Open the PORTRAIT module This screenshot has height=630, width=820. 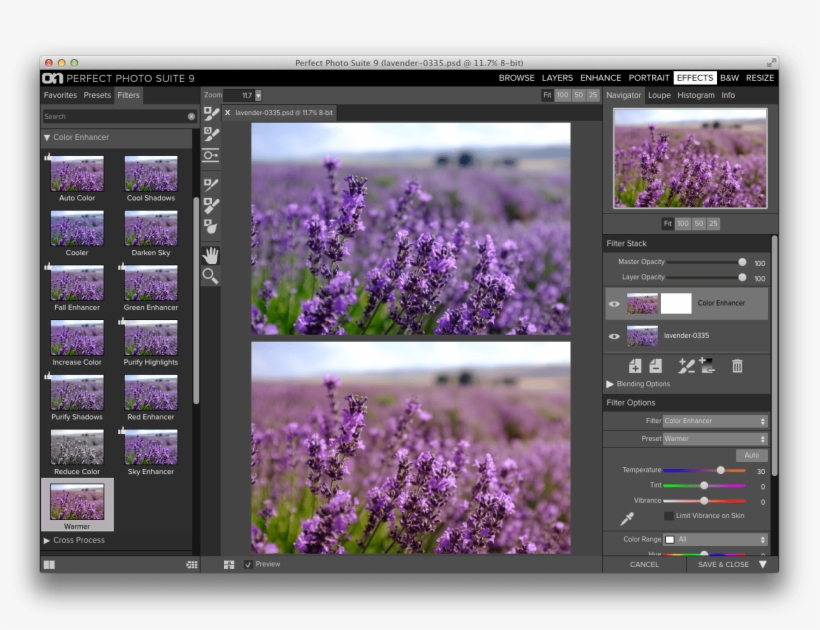pyautogui.click(x=649, y=78)
